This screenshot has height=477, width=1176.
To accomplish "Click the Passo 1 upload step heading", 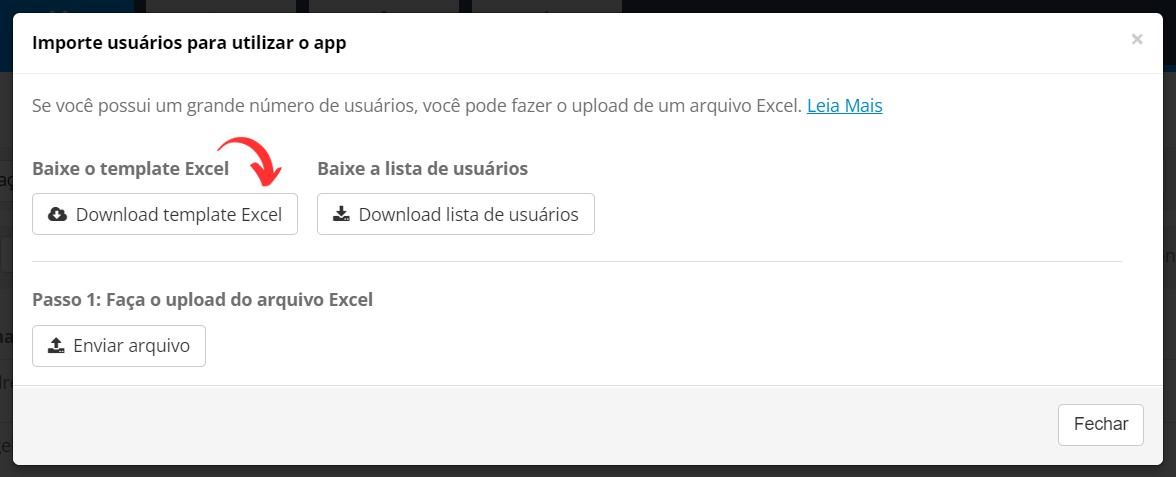I will point(202,300).
